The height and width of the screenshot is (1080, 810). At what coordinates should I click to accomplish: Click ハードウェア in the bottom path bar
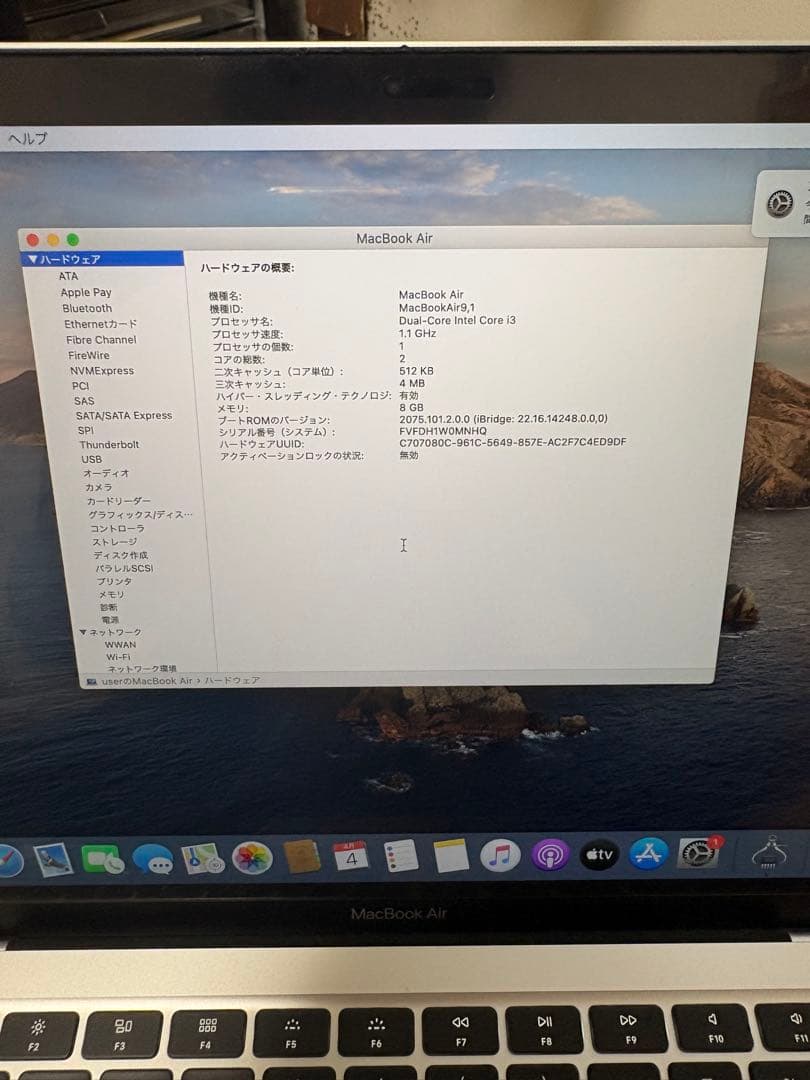(232, 681)
